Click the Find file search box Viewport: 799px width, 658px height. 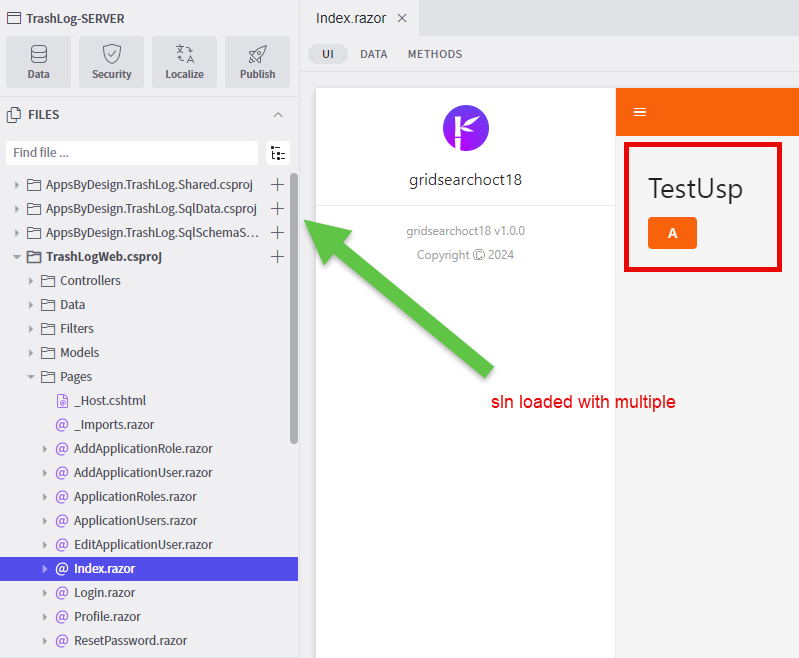click(132, 153)
